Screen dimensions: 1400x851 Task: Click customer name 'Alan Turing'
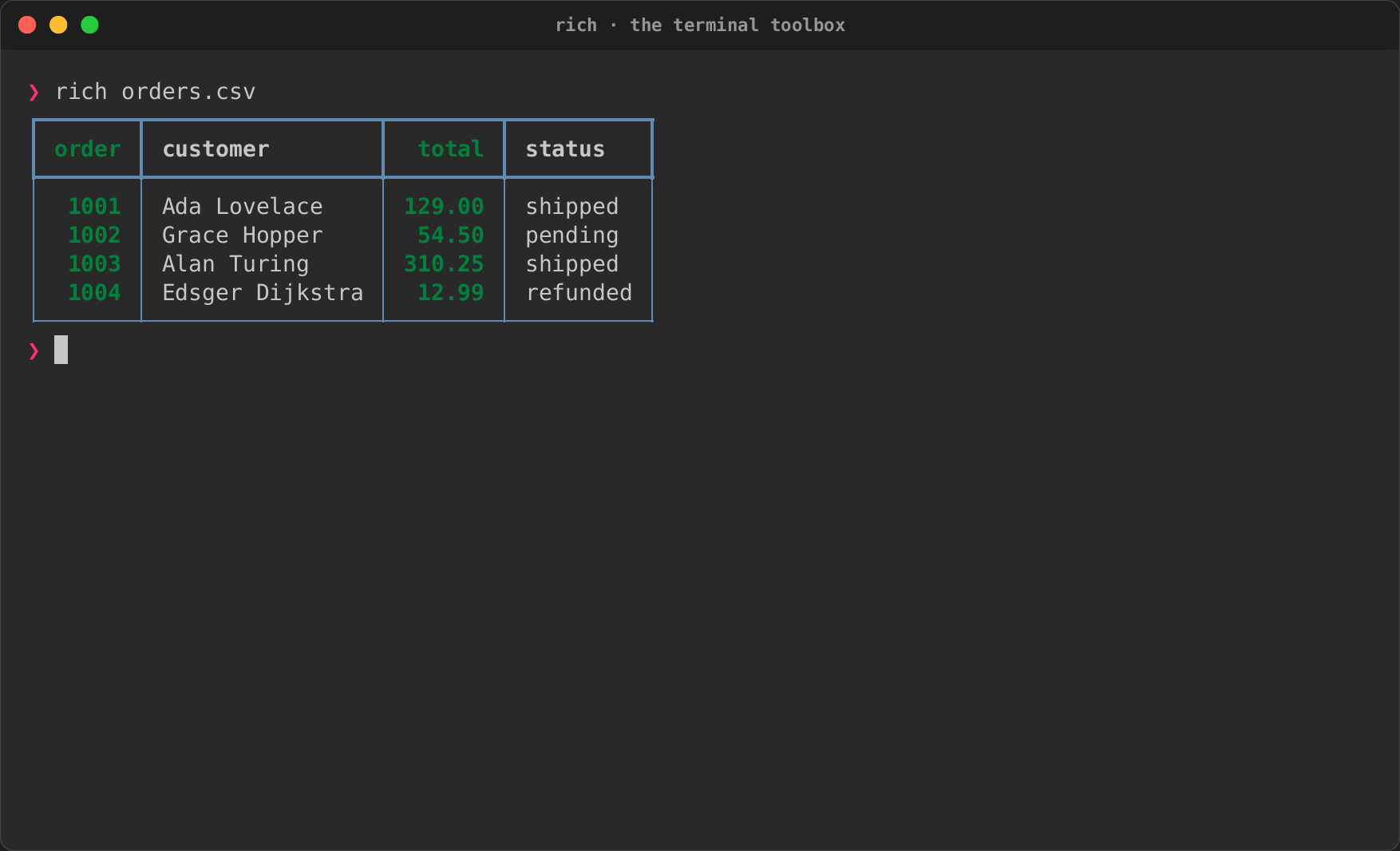235,264
